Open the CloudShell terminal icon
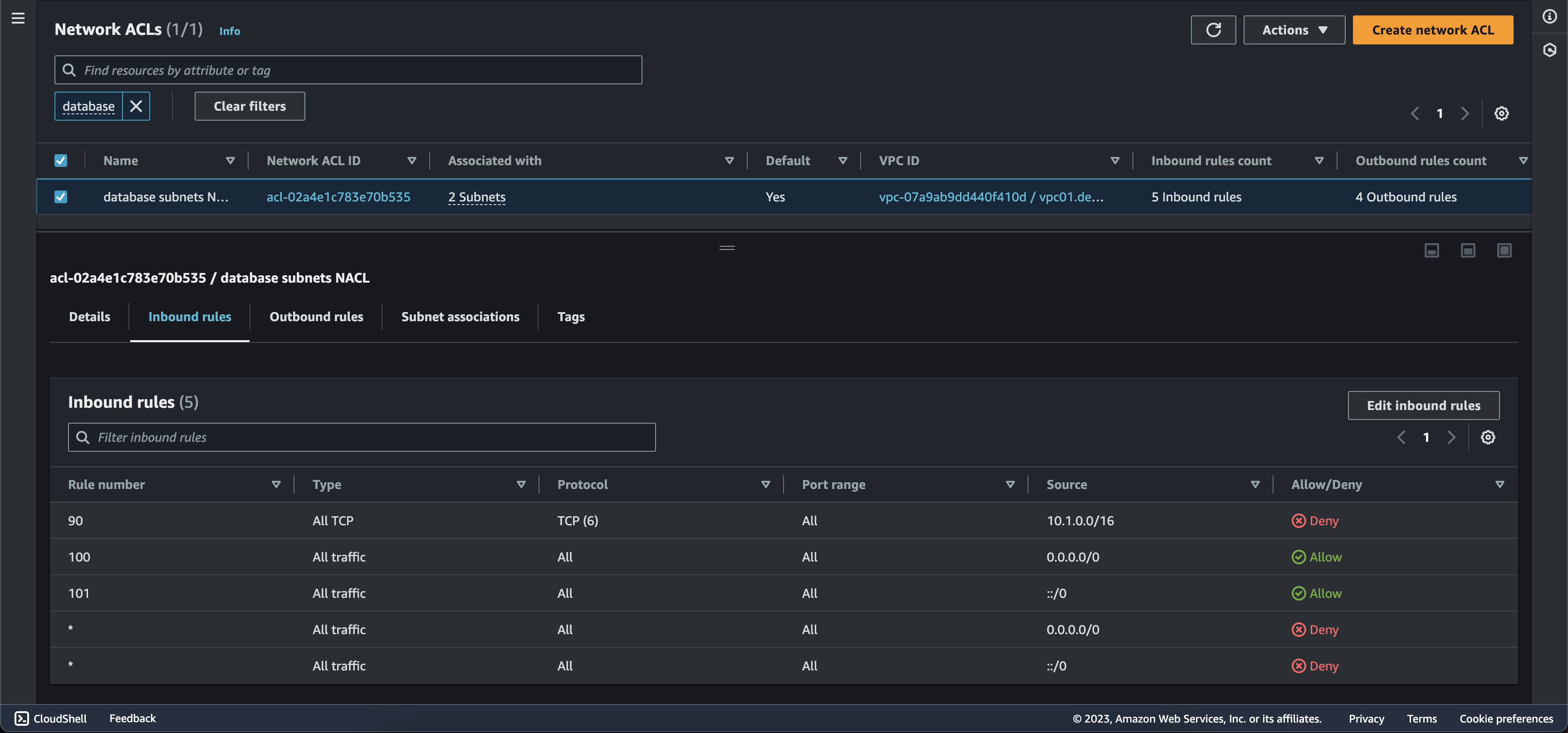Image resolution: width=1568 pixels, height=733 pixels. coord(22,718)
